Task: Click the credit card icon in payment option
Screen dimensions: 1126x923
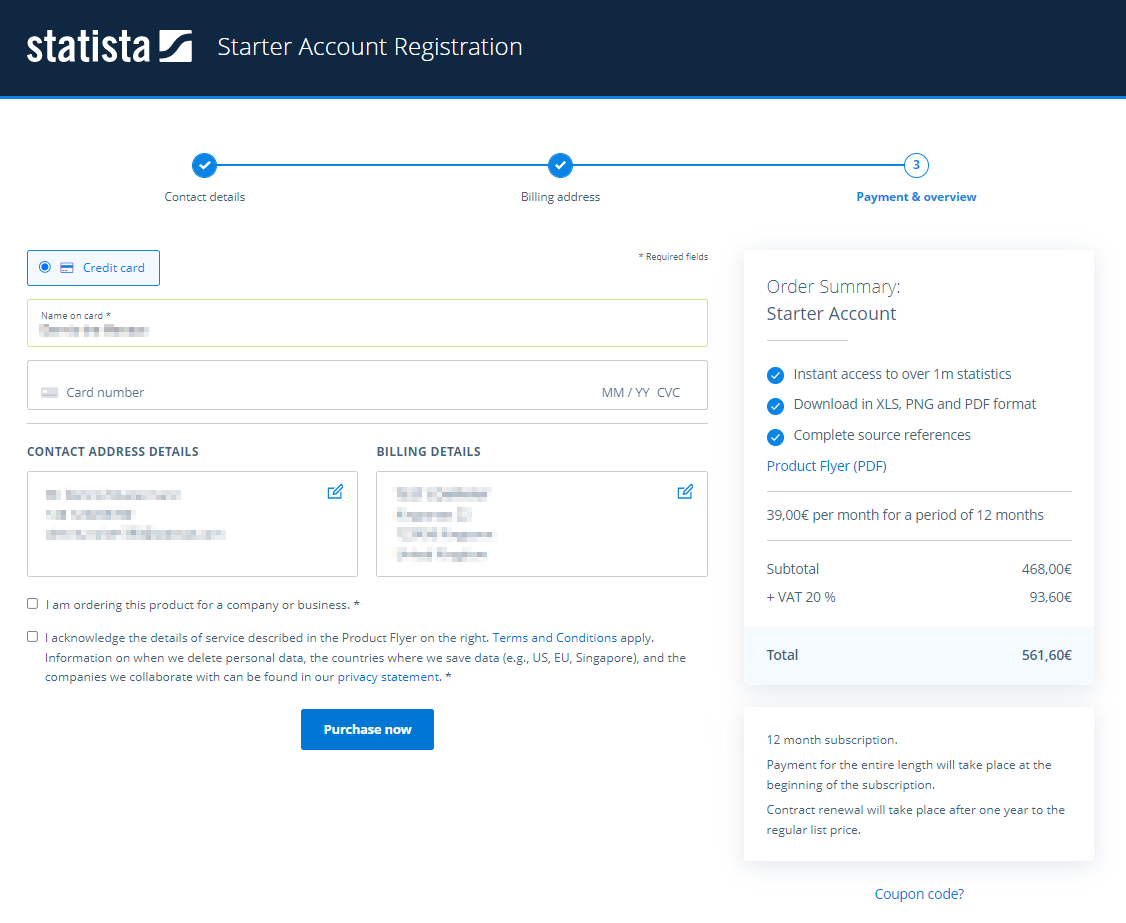Action: click(67, 268)
